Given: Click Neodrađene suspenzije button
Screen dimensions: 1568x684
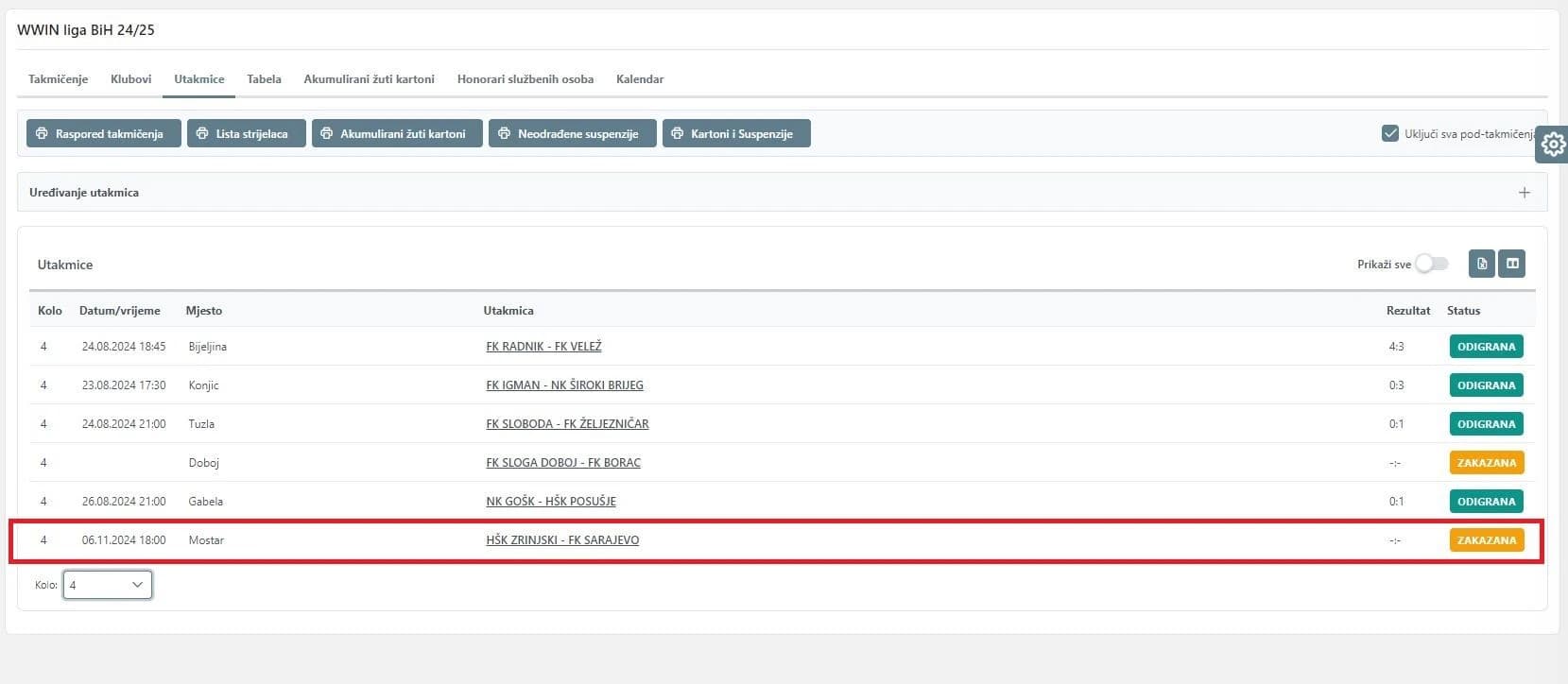Looking at the screenshot, I should point(573,133).
